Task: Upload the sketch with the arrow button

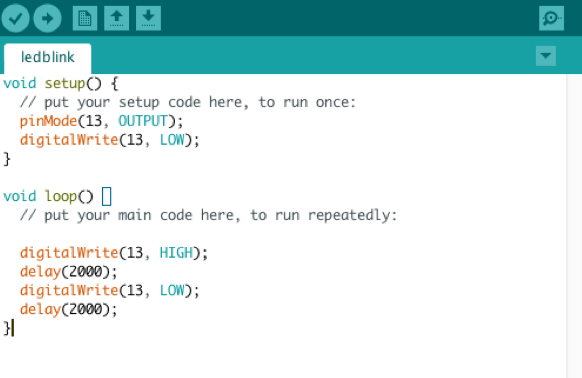Action: click(48, 18)
